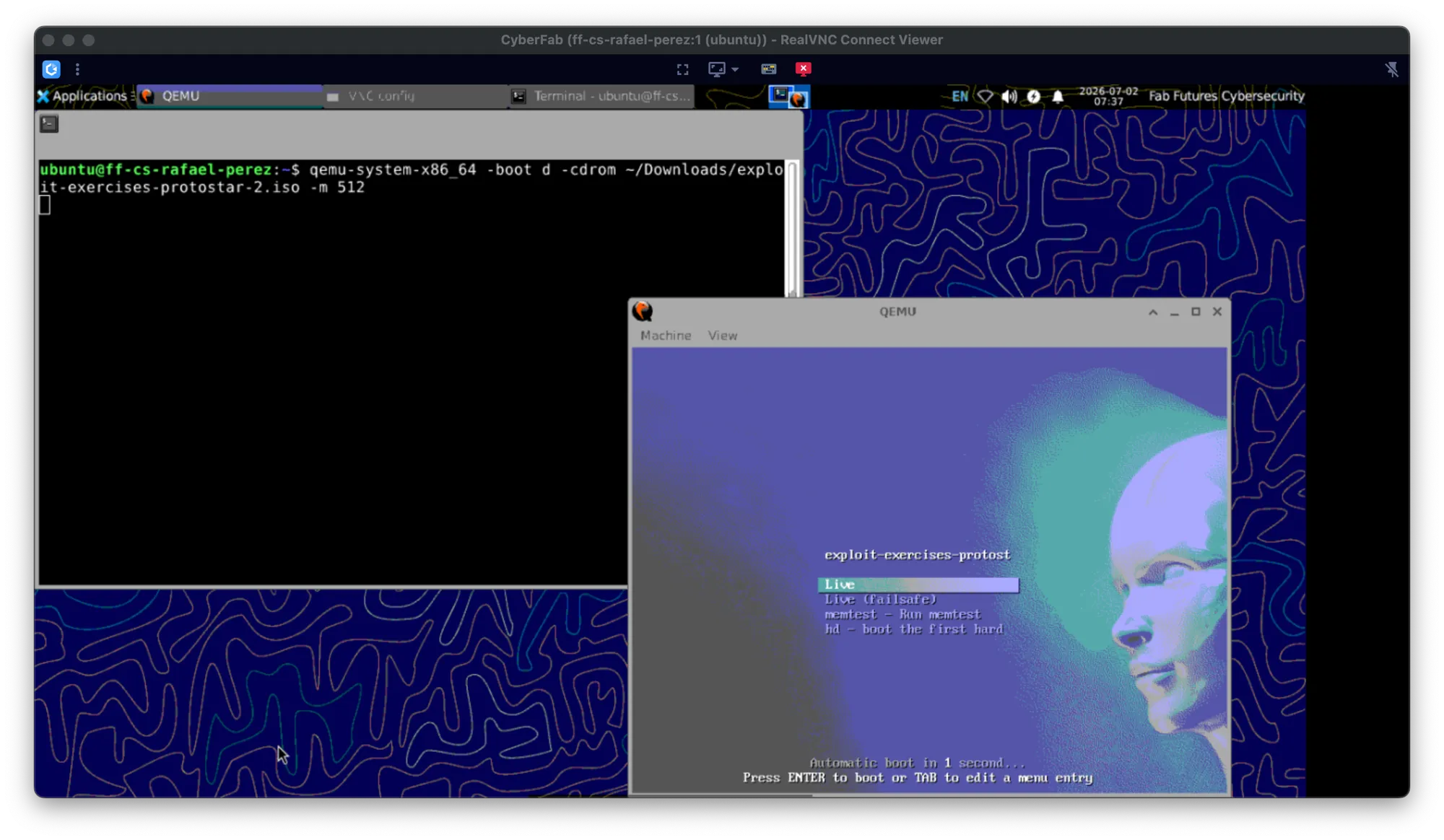Switch to Terminal taskbar window button
Viewport: 1444px width, 840px height.
click(602, 96)
